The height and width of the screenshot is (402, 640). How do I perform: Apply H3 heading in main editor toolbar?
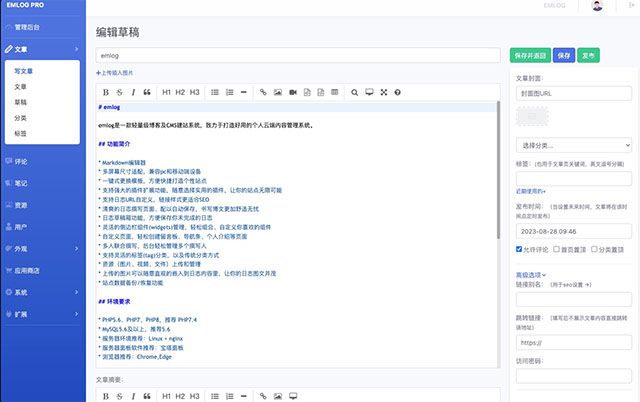point(195,93)
